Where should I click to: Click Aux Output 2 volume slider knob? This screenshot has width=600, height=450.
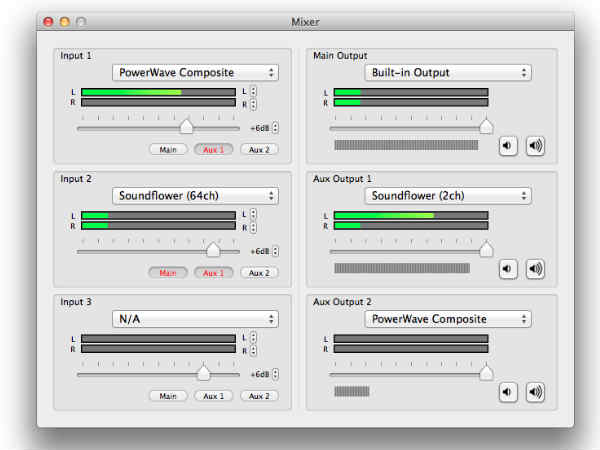[x=486, y=373]
